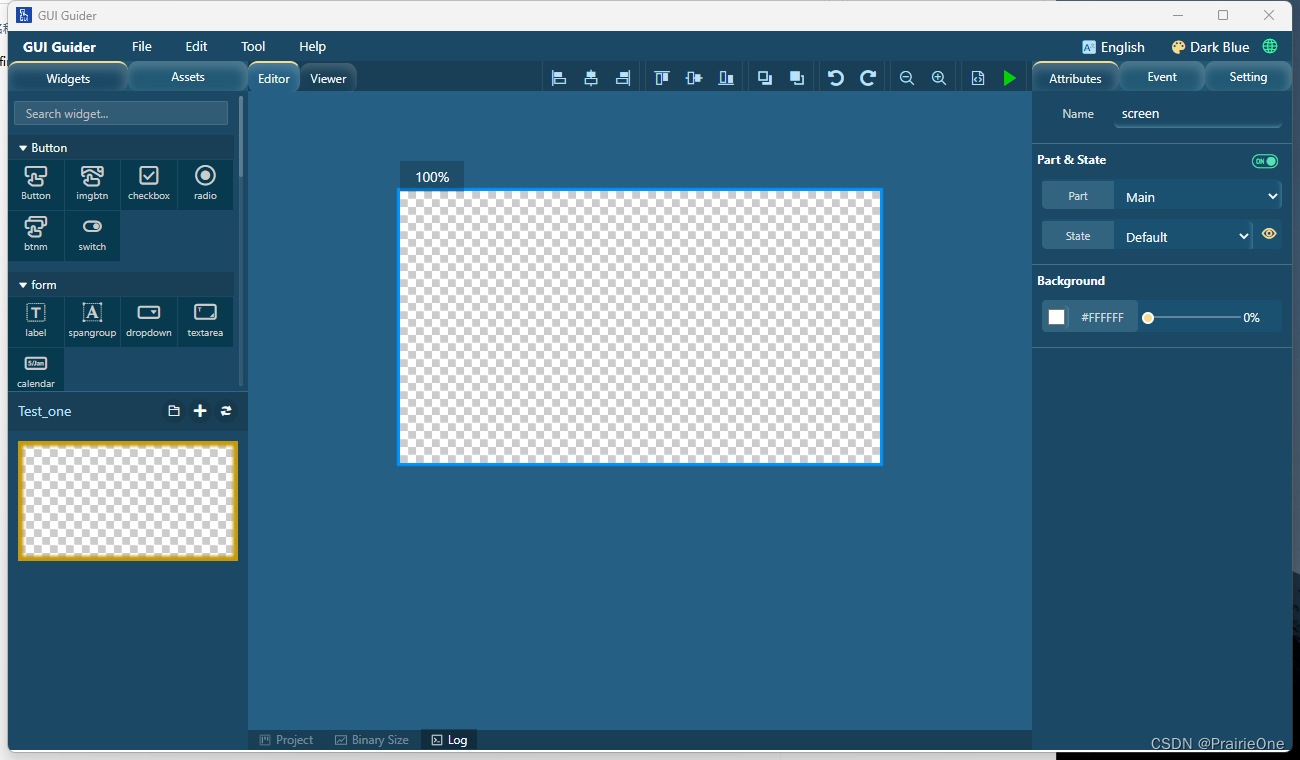Viewport: 1300px width, 760px height.
Task: Open the File menu
Action: tap(142, 47)
